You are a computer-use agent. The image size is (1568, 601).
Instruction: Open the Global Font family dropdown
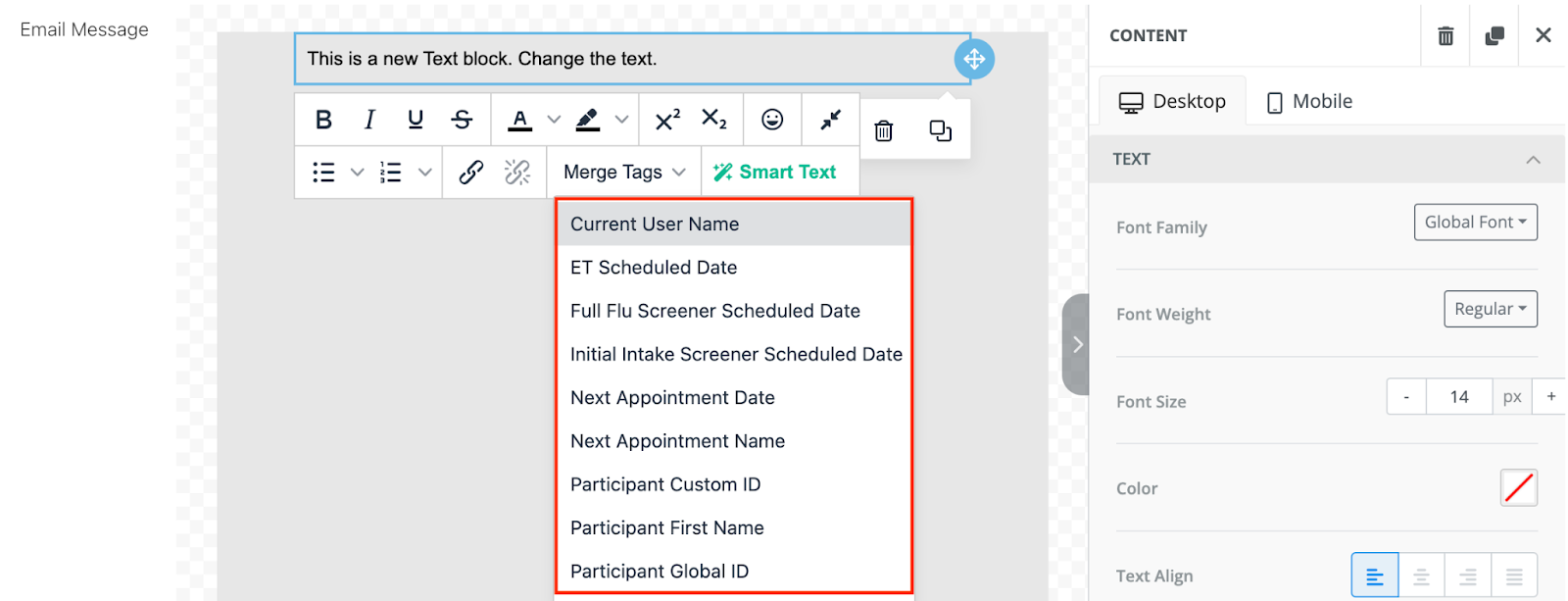(1475, 223)
